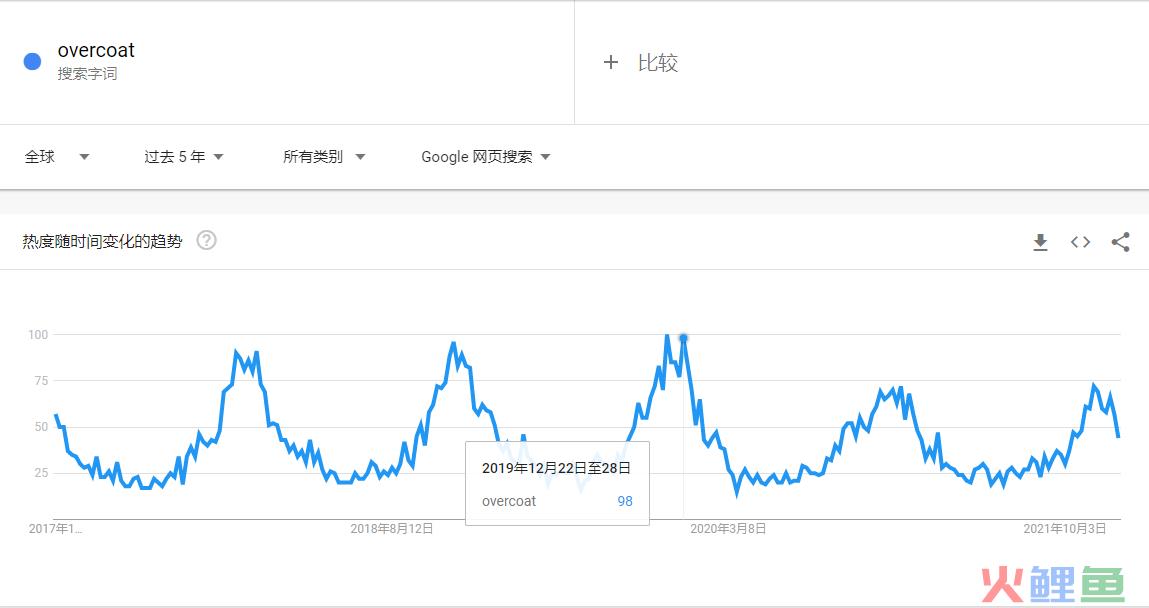Open the 所有类别 category dropdown
This screenshot has width=1149, height=608.
click(324, 157)
